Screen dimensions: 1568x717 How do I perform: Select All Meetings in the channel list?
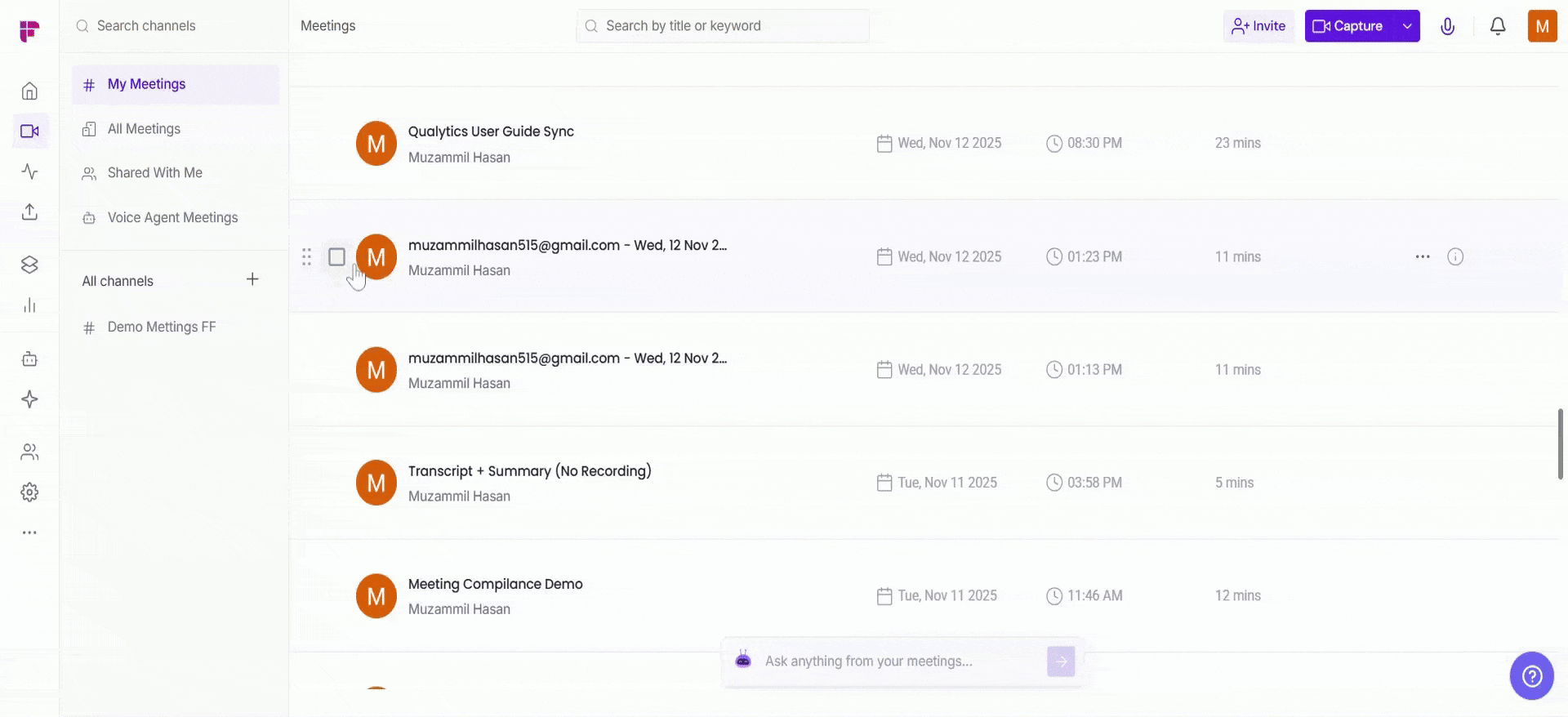pos(144,129)
